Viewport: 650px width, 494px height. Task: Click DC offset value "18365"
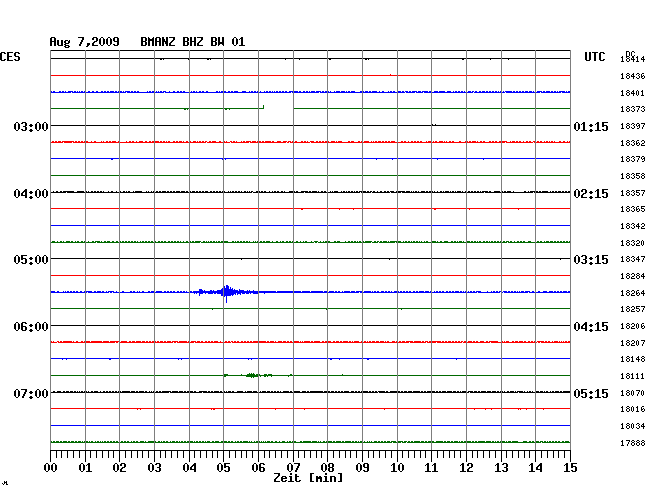pos(633,209)
